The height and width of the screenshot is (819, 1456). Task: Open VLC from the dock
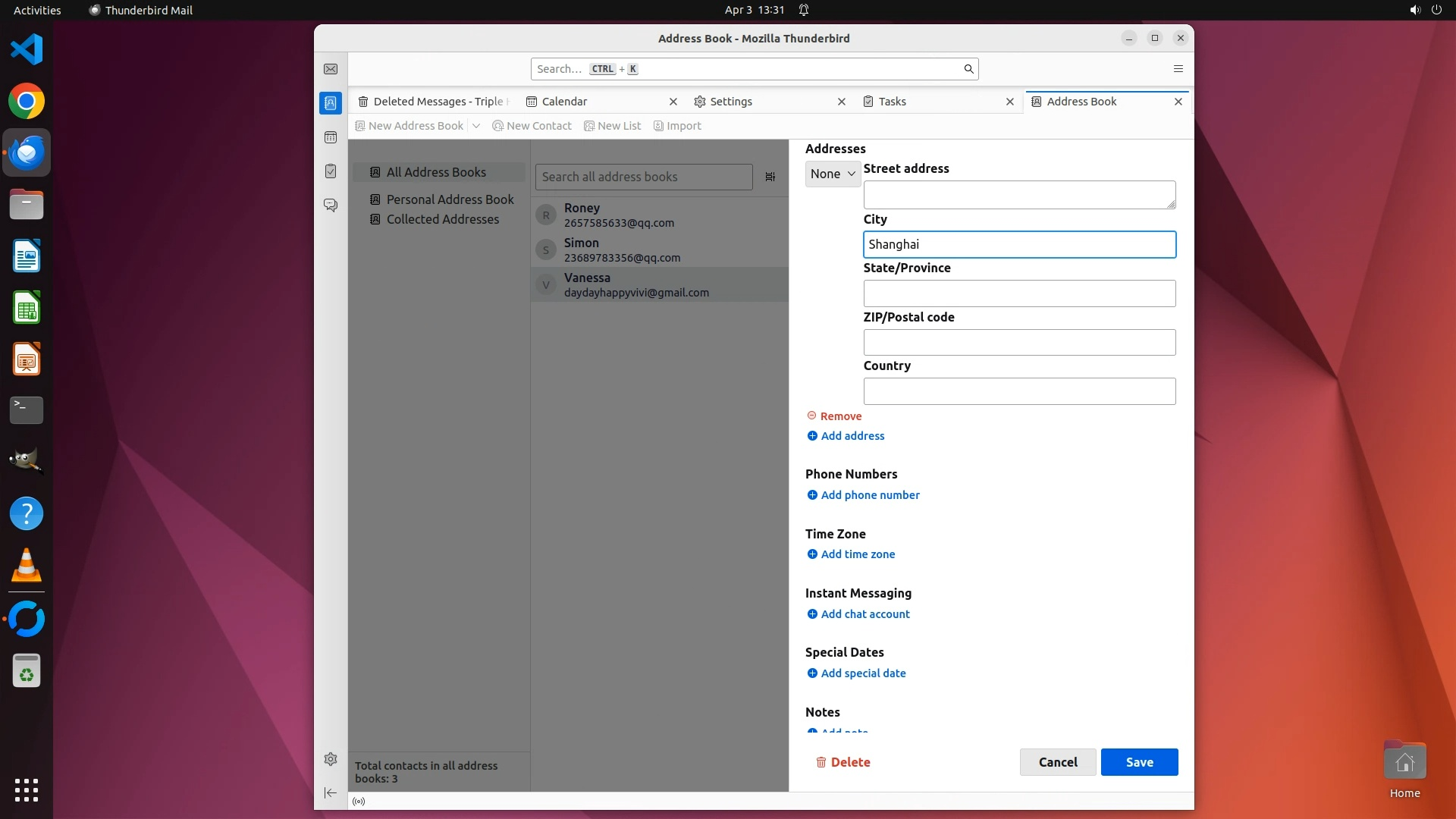pos(27,565)
